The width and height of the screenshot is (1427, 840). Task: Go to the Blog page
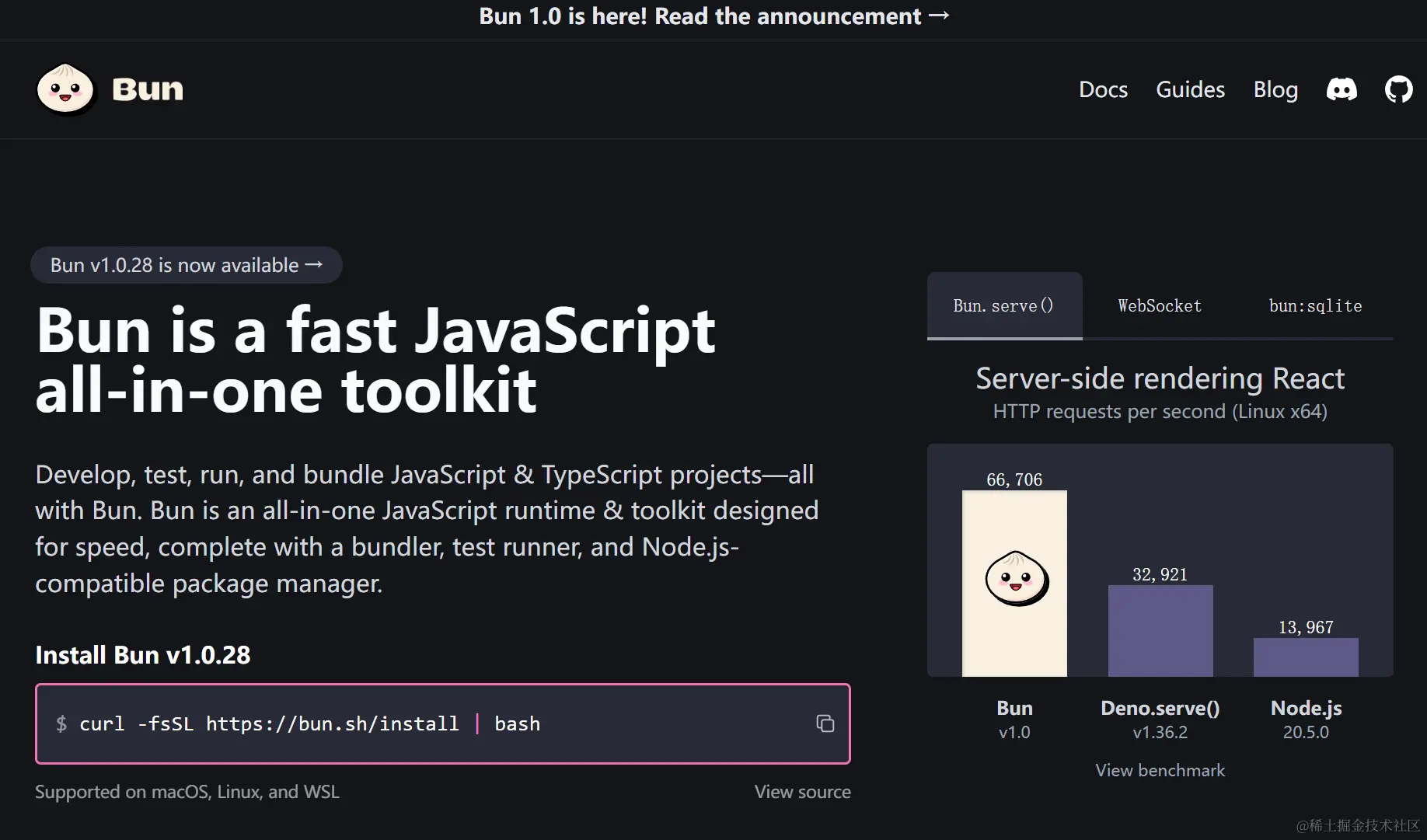(1275, 89)
